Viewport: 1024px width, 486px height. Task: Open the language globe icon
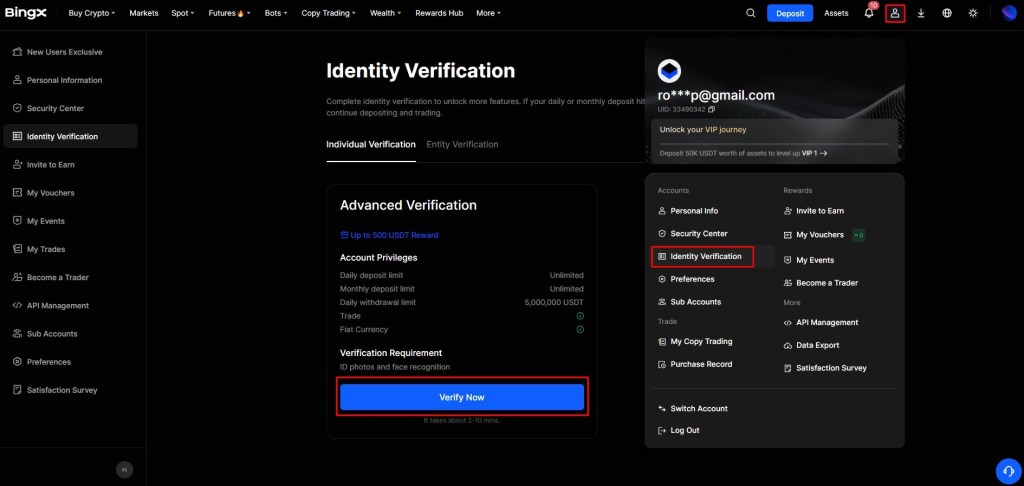tap(947, 13)
